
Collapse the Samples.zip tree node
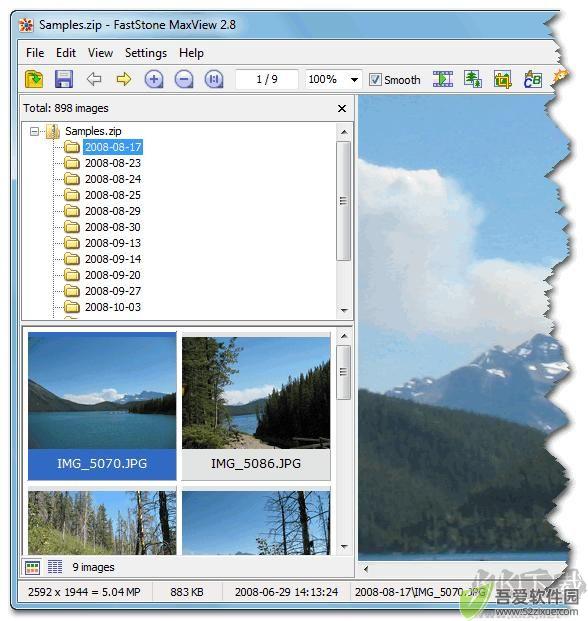coord(34,131)
